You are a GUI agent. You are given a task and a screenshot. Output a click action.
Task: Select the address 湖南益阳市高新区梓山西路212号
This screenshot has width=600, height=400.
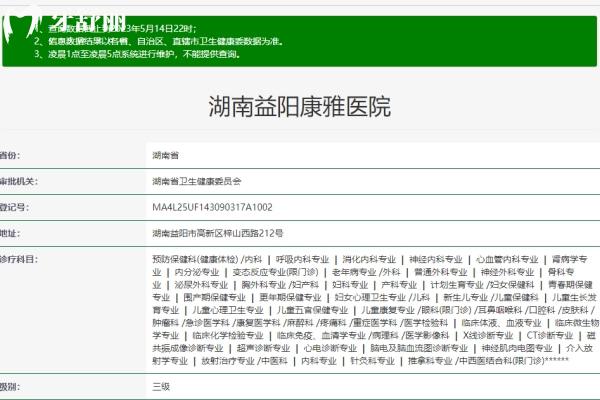[218, 233]
